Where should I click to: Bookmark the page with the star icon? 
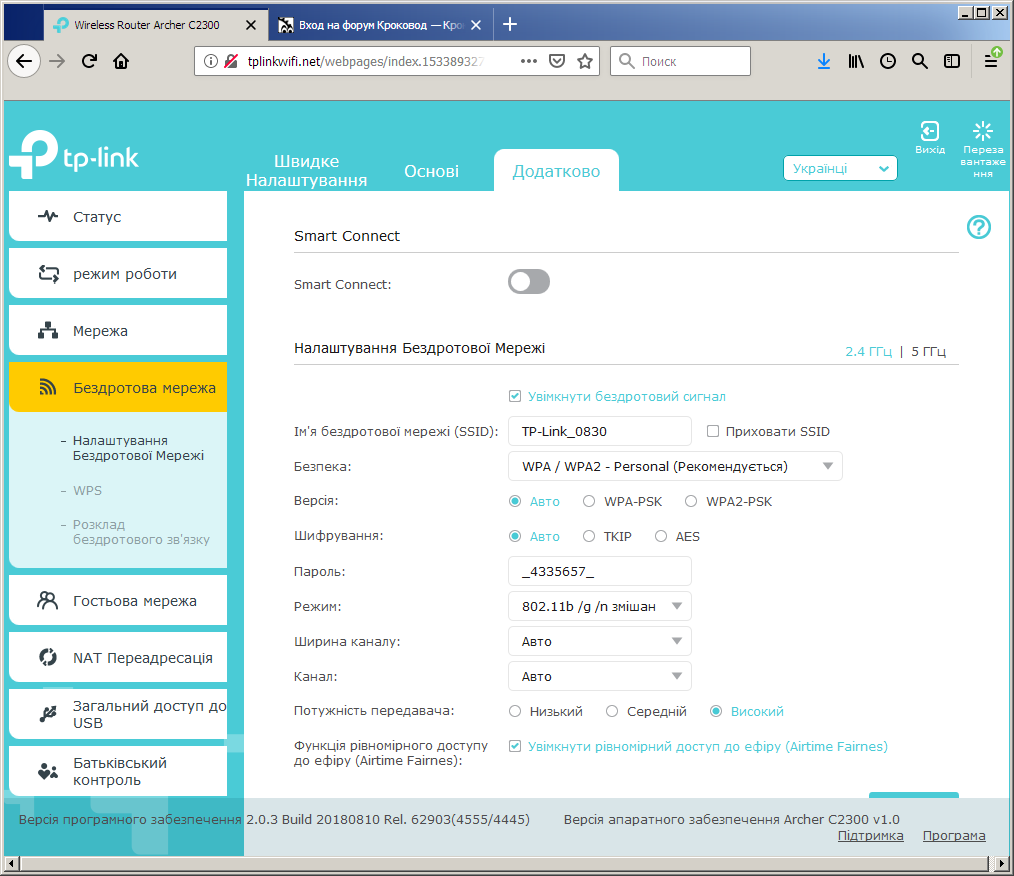tap(585, 61)
